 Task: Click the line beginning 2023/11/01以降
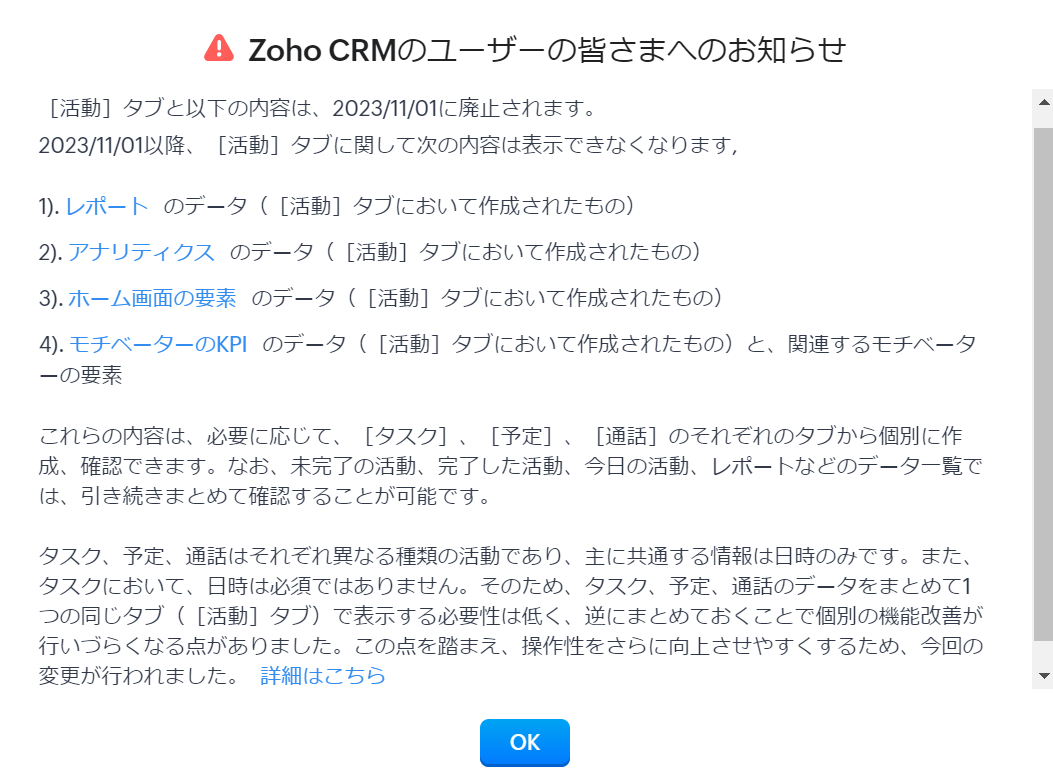point(388,145)
